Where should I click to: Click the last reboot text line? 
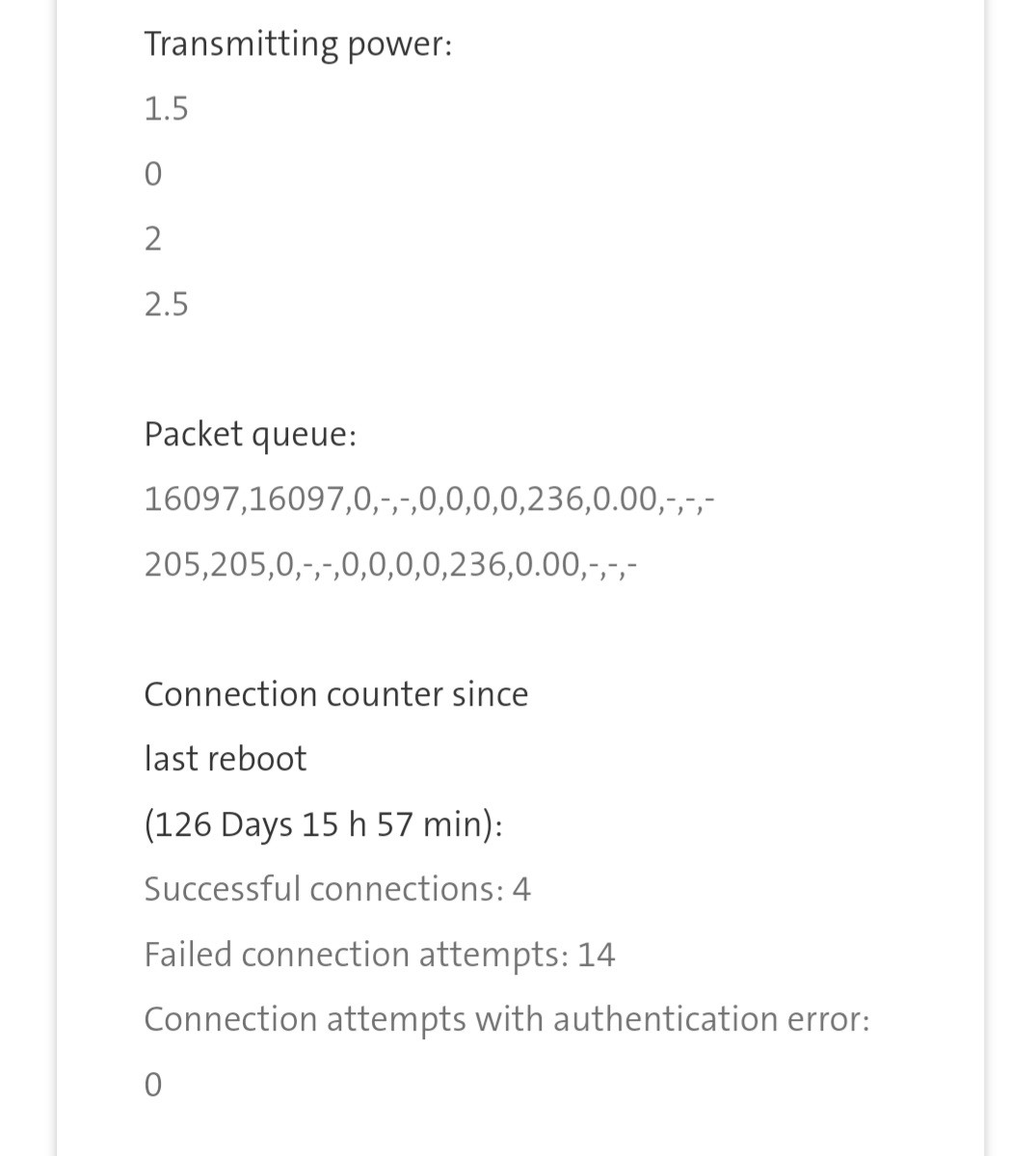225,759
